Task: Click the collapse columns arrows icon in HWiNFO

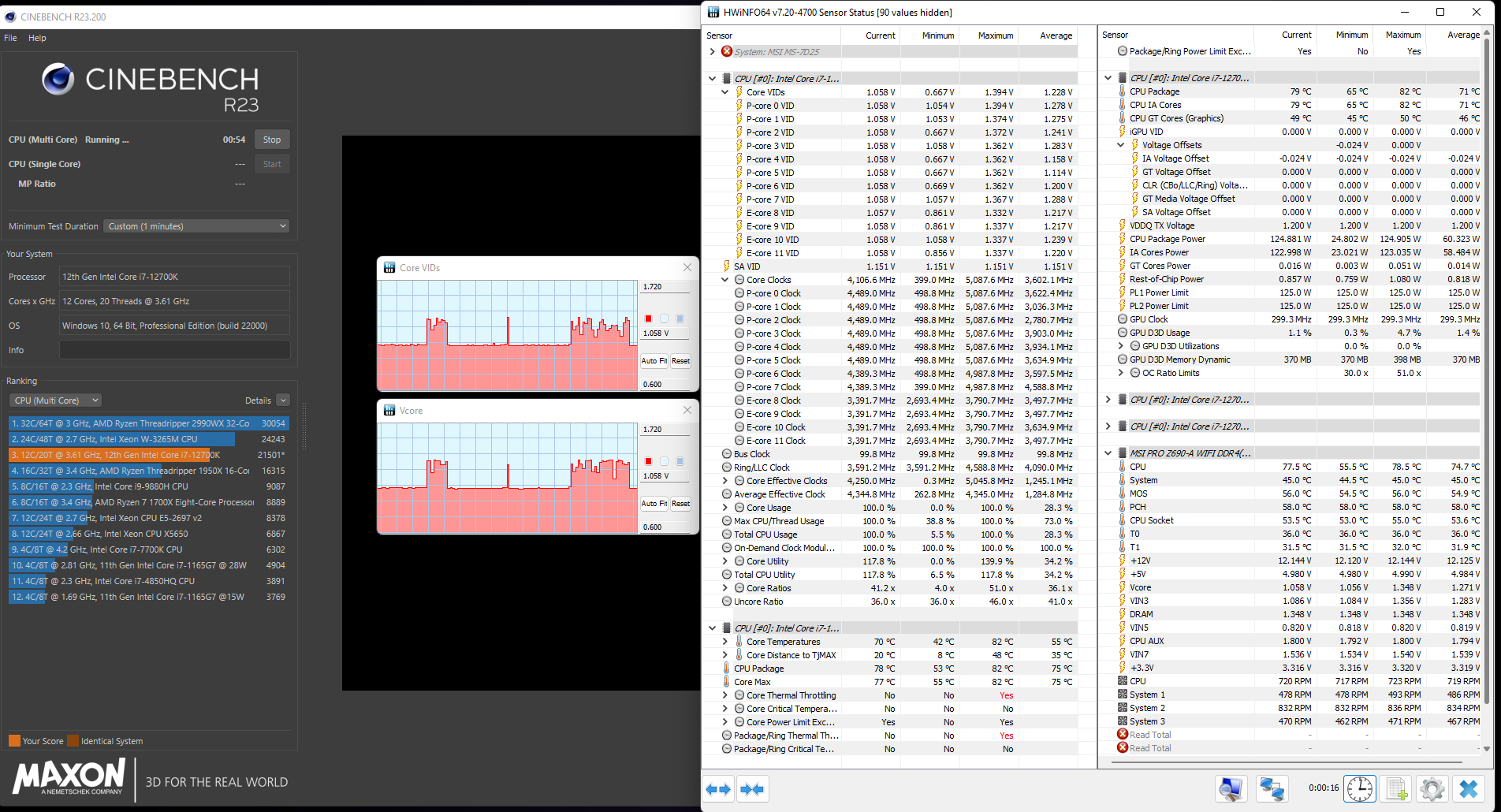Action: pyautogui.click(x=752, y=789)
